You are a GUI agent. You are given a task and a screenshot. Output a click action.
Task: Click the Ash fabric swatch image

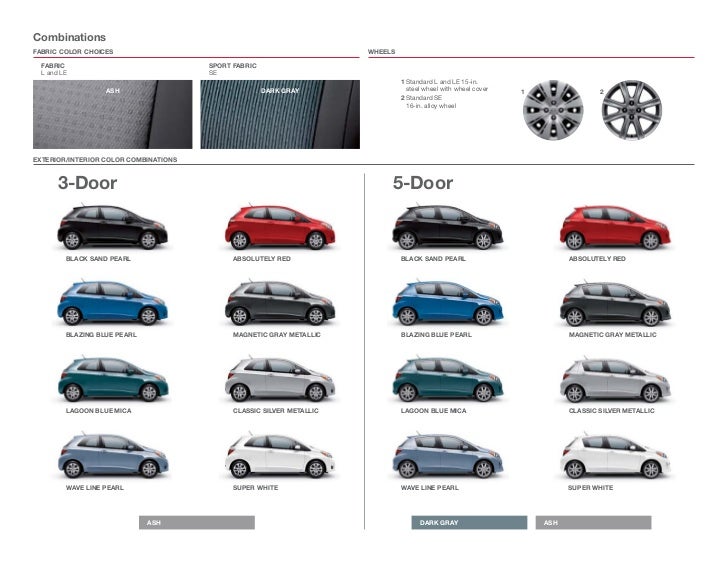pyautogui.click(x=112, y=114)
